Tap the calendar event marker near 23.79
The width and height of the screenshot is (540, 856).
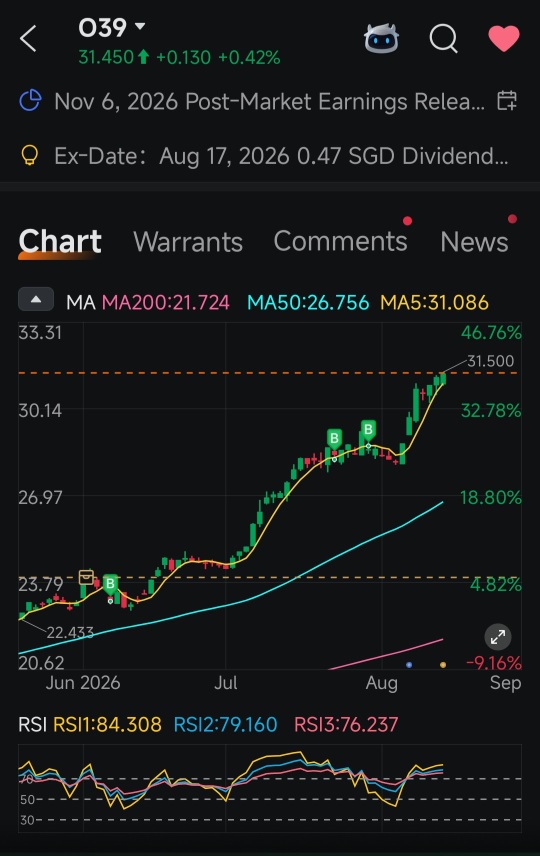[x=86, y=576]
